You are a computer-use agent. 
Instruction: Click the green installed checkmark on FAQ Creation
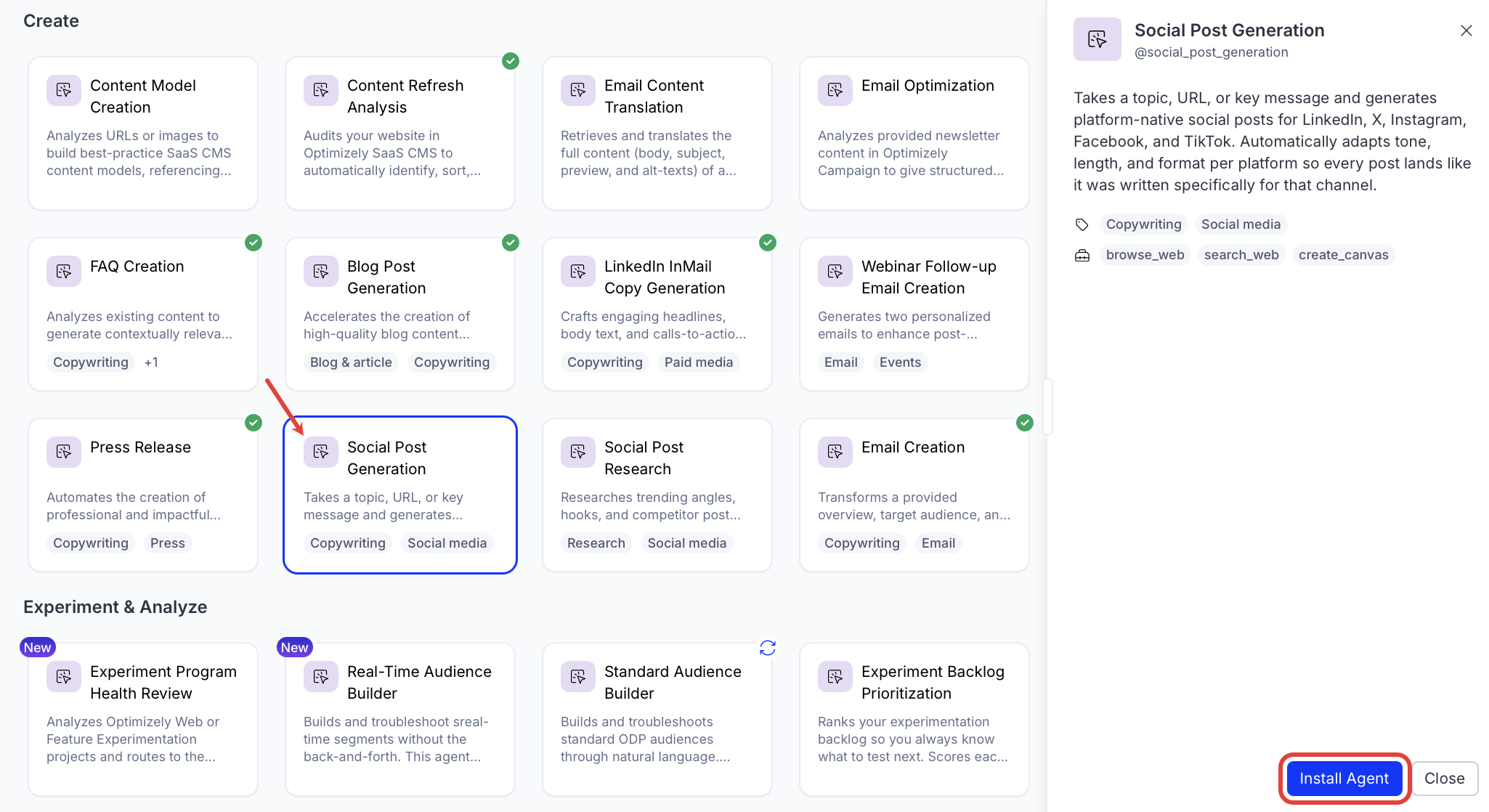253,242
